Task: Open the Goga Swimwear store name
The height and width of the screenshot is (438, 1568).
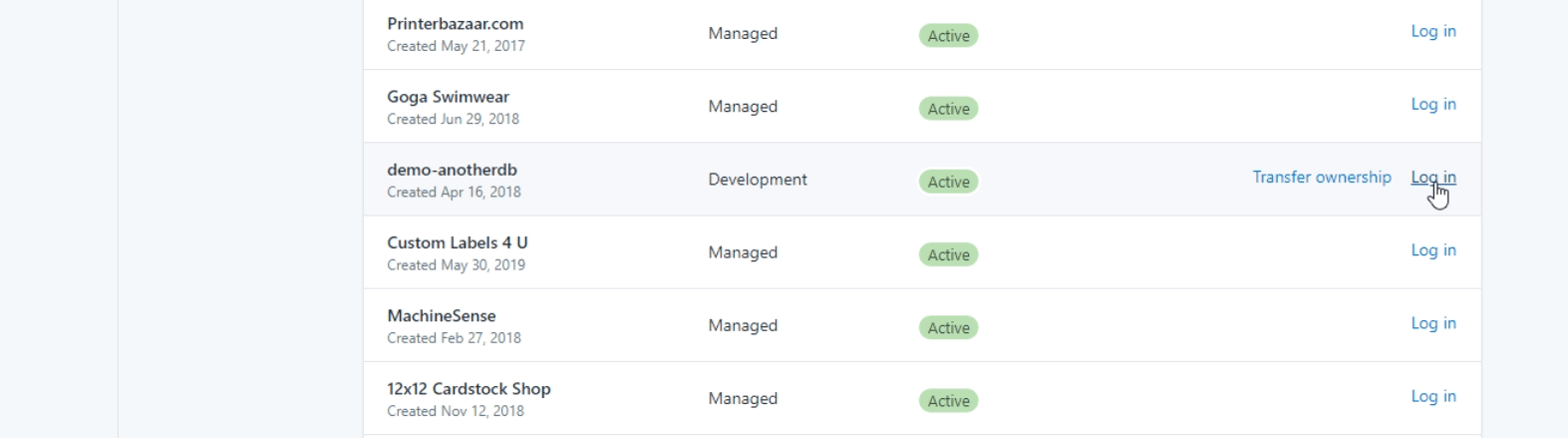Action: coord(448,97)
